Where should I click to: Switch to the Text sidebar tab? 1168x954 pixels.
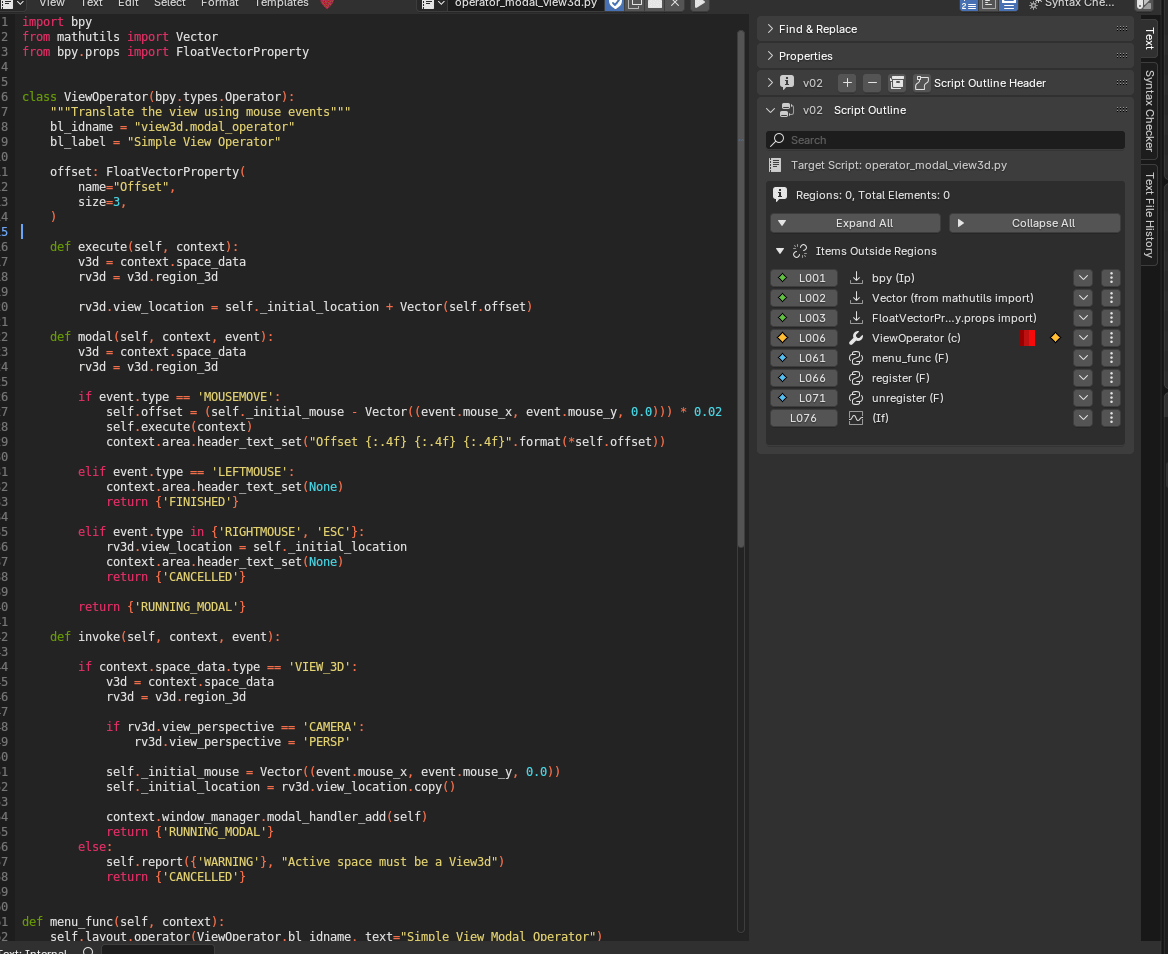click(1149, 39)
